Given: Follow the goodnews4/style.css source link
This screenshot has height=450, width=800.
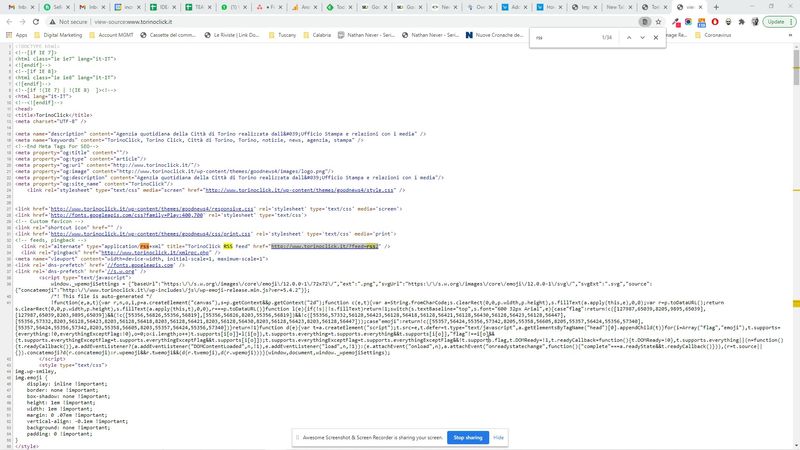Looking at the screenshot, I should click(x=299, y=190).
